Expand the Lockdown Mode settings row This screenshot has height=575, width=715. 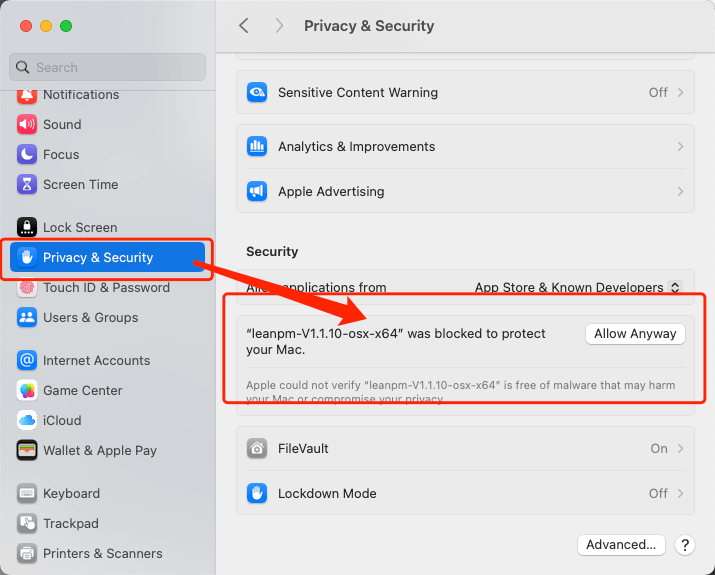pos(465,494)
